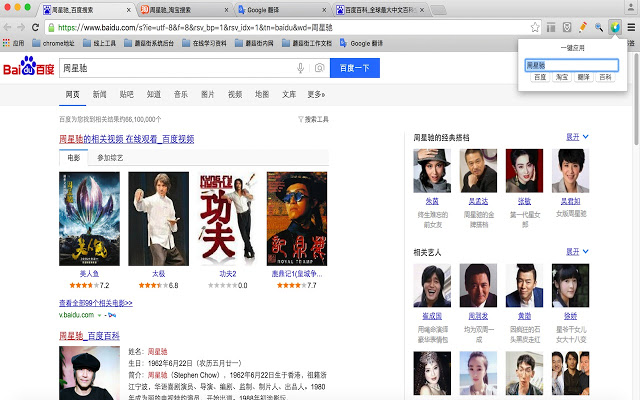The width and height of the screenshot is (640, 400).
Task: Open the apps grid shortcut in bookmarks bar
Action: 14,43
